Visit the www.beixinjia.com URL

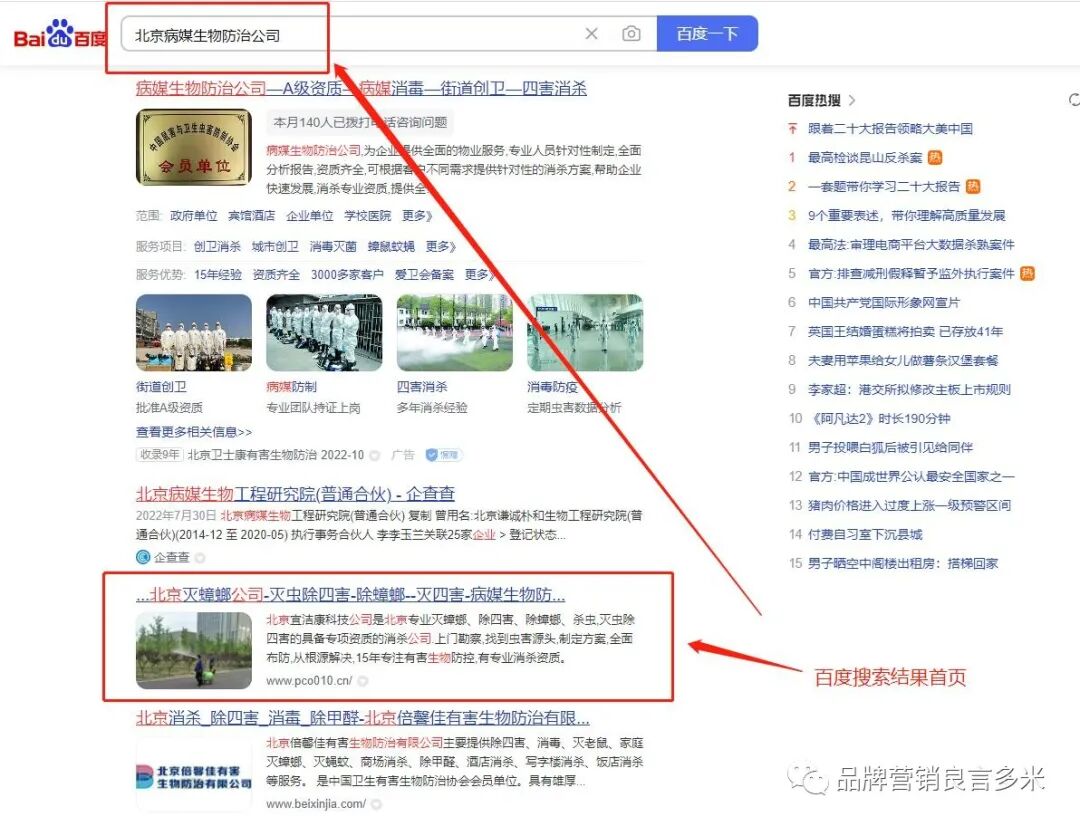pos(316,804)
